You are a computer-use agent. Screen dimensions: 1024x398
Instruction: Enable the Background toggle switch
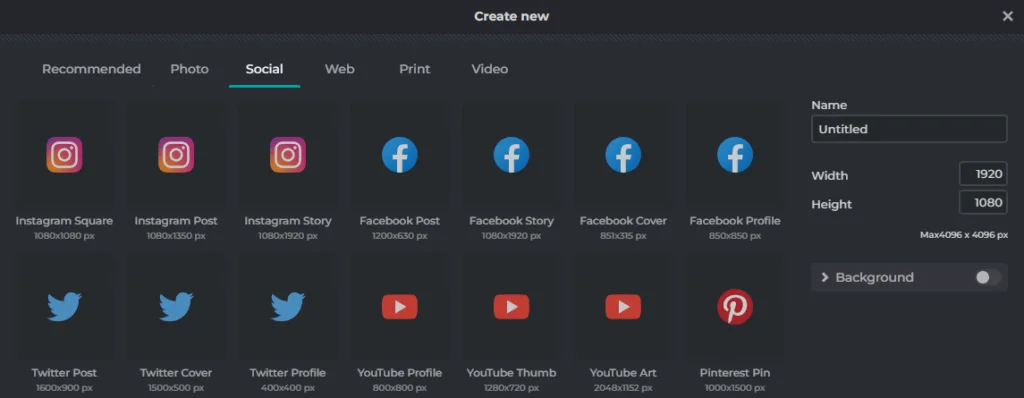(987, 277)
